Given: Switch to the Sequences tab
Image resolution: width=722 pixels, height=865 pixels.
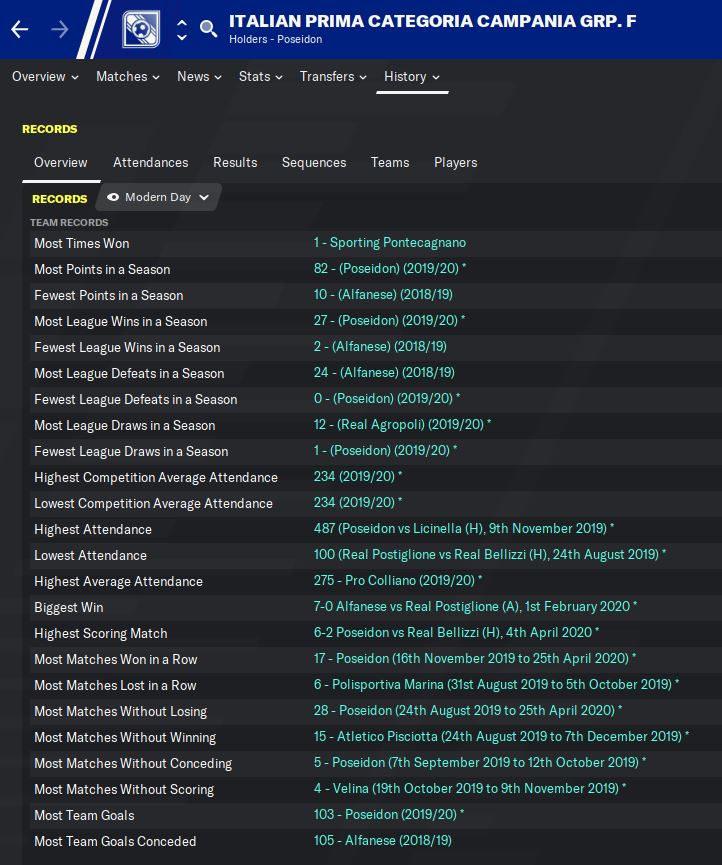Looking at the screenshot, I should (x=314, y=162).
